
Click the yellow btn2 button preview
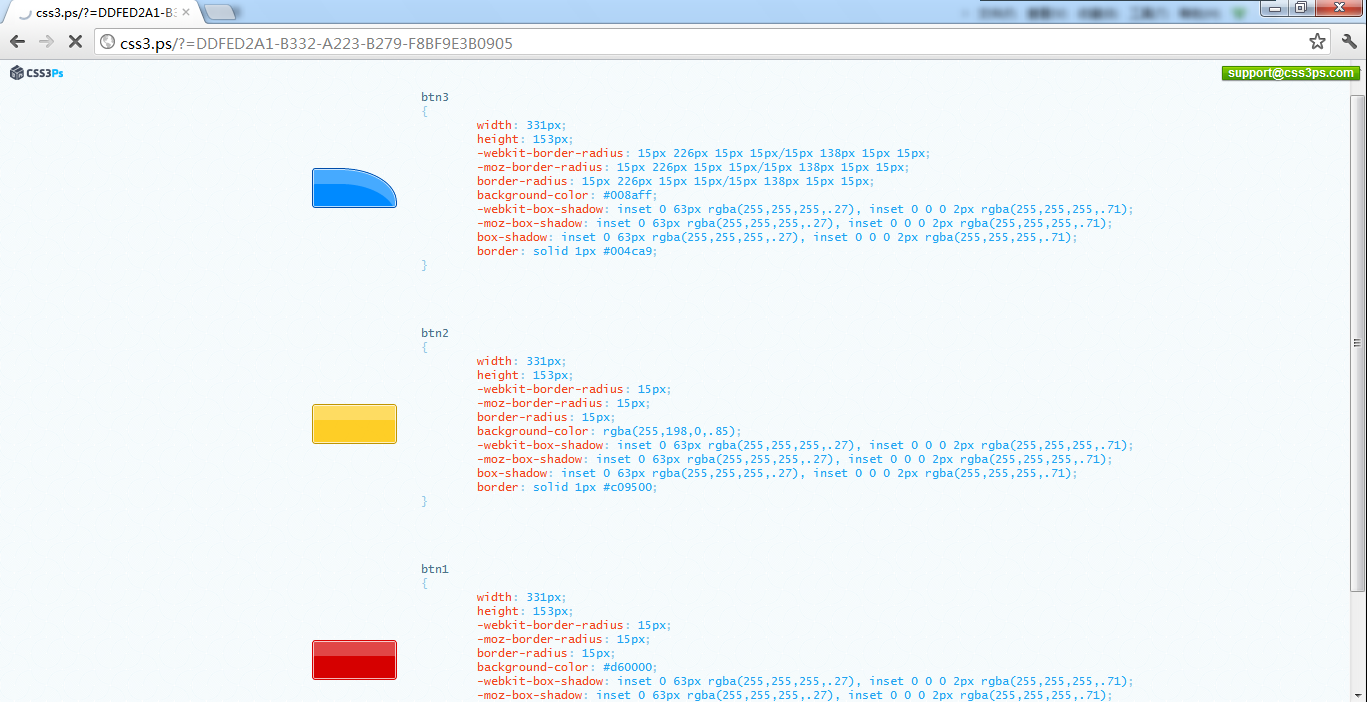point(354,424)
